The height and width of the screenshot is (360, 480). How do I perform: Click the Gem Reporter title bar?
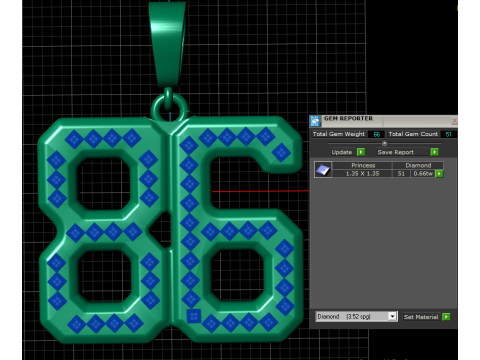click(383, 120)
